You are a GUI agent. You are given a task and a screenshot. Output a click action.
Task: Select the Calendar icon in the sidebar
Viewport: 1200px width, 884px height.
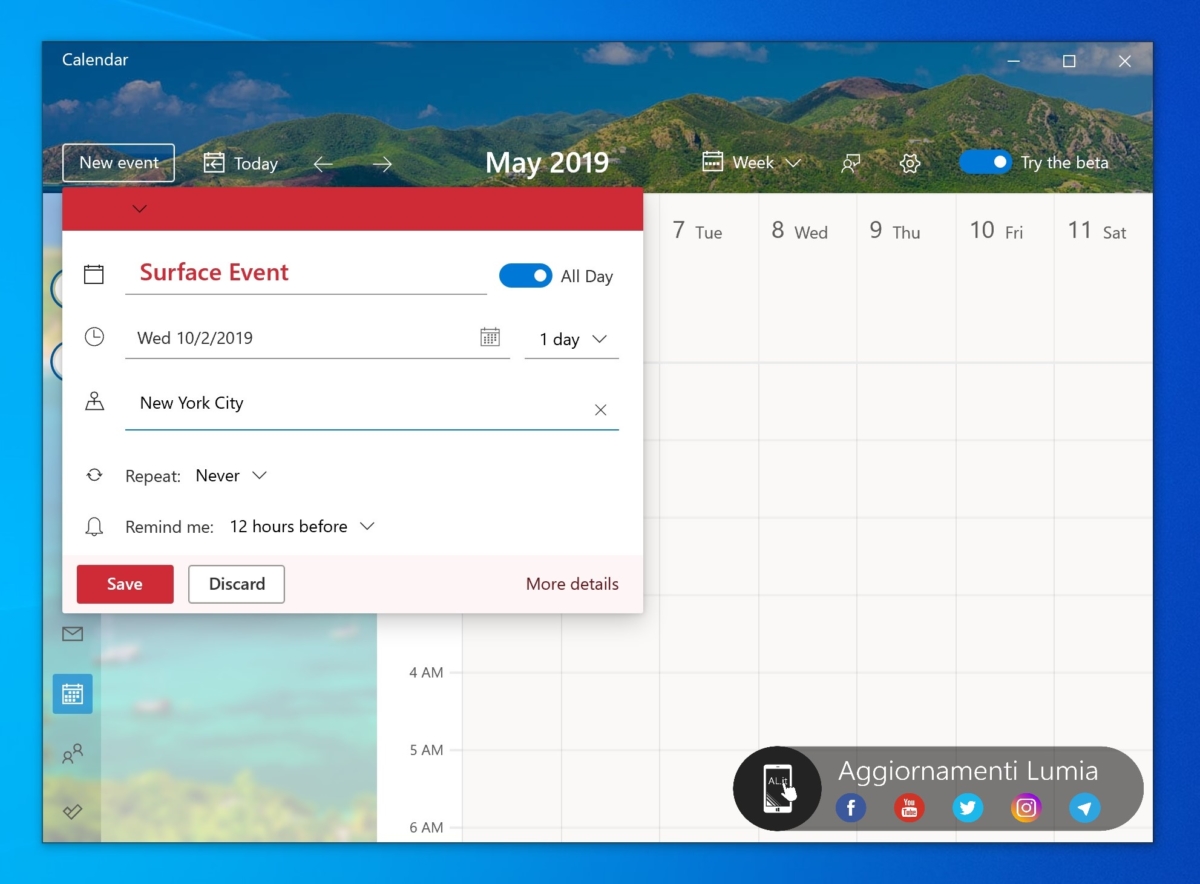(71, 693)
